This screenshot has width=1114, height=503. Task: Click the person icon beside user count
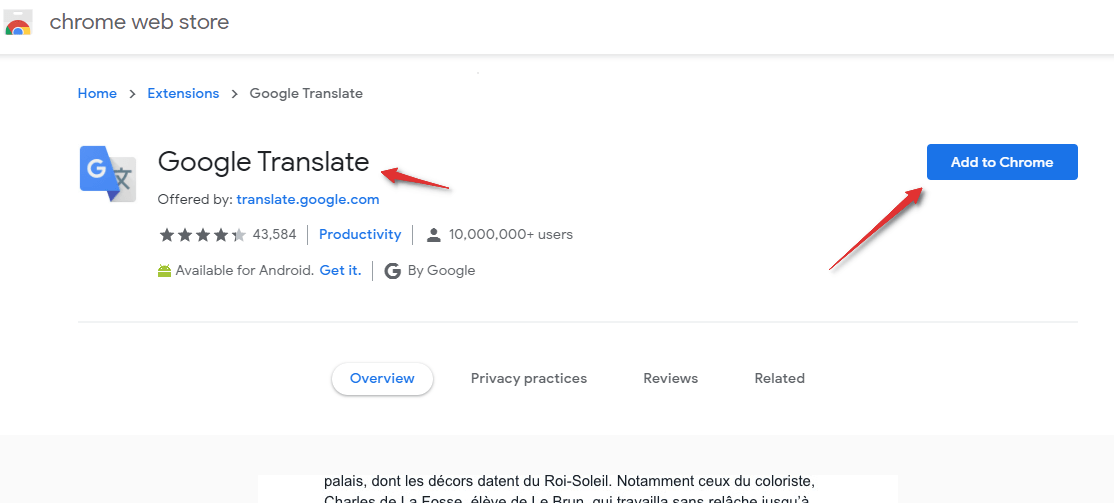[x=433, y=235]
